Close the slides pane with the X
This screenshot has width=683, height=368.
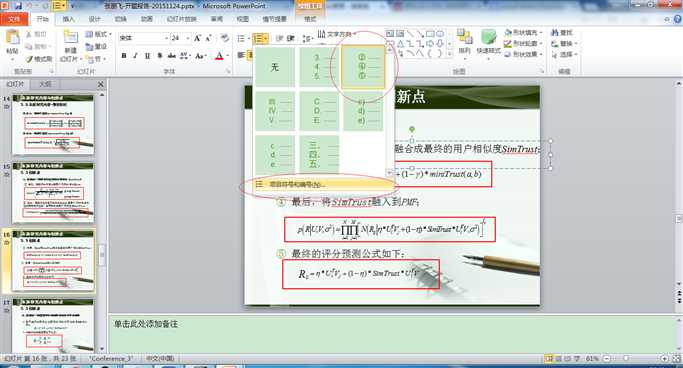(x=101, y=84)
